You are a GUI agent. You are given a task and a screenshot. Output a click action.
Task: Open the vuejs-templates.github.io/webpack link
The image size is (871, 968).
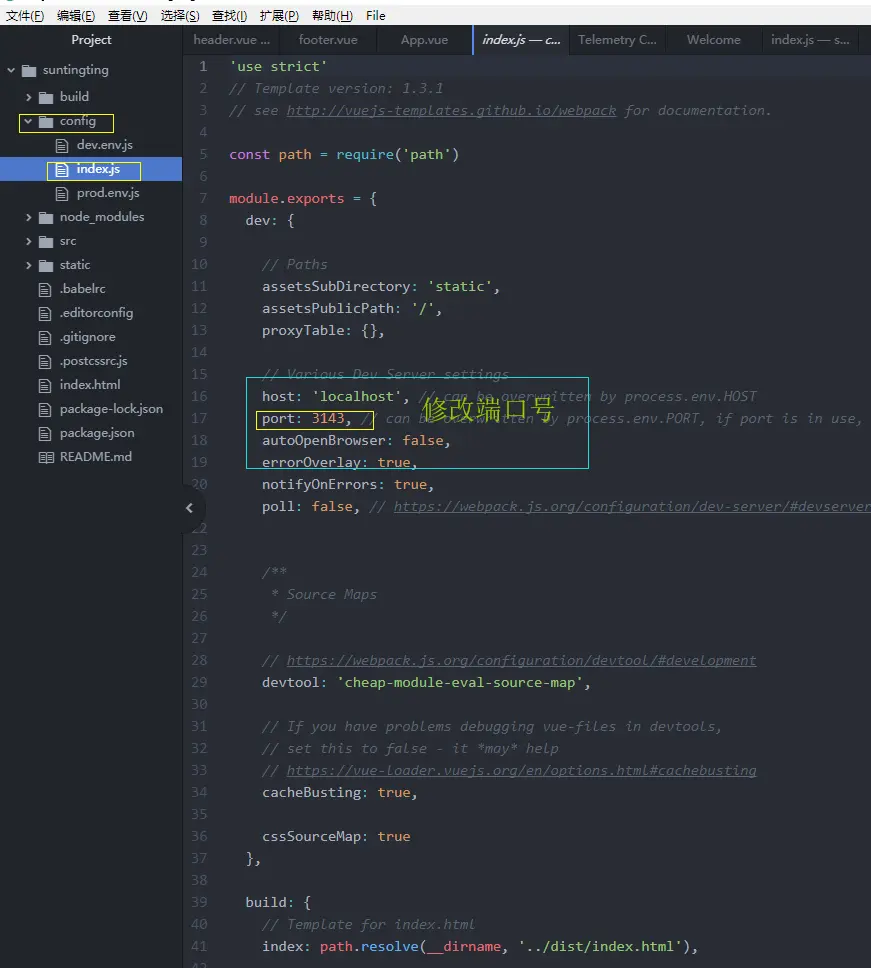451,111
